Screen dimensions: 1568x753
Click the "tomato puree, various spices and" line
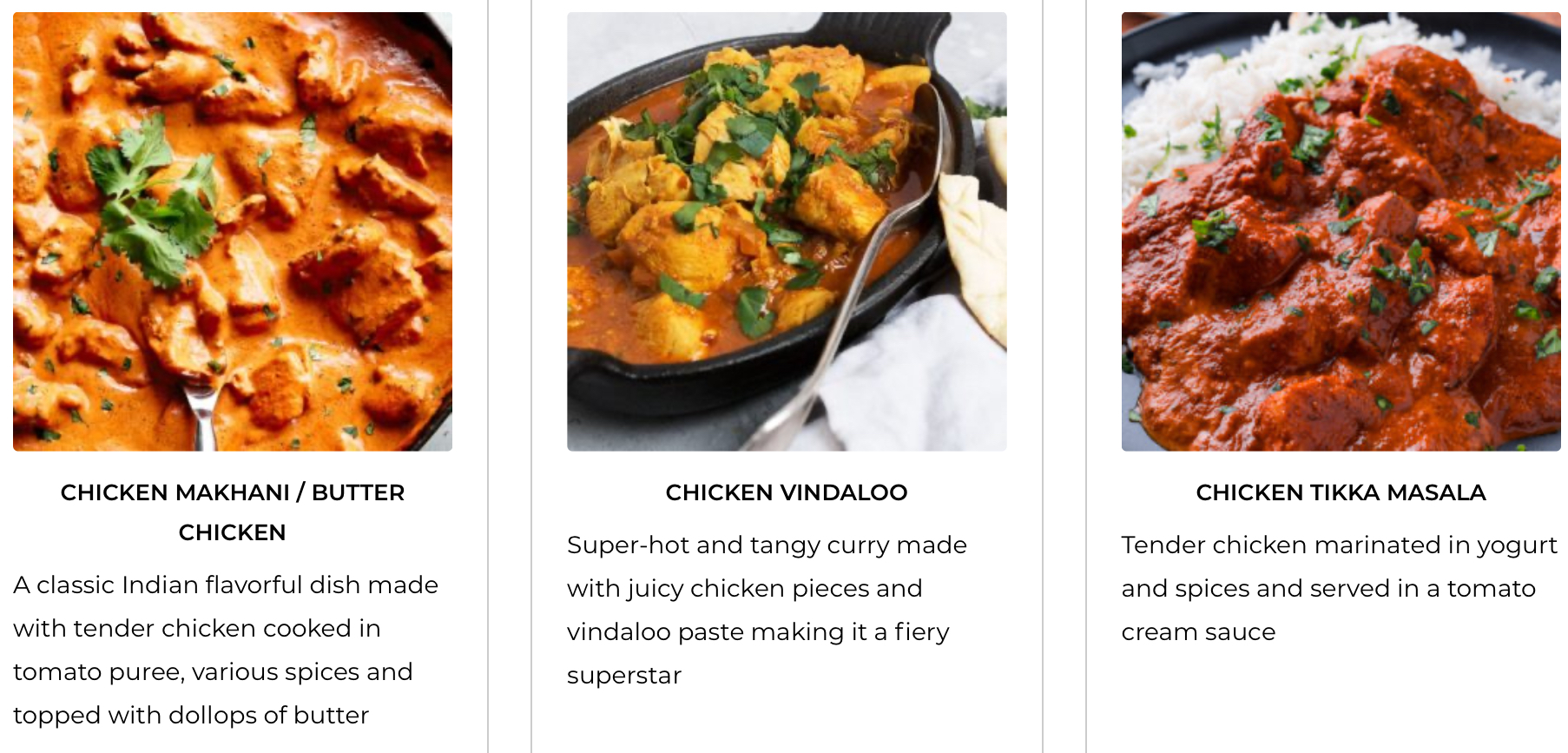pyautogui.click(x=213, y=671)
